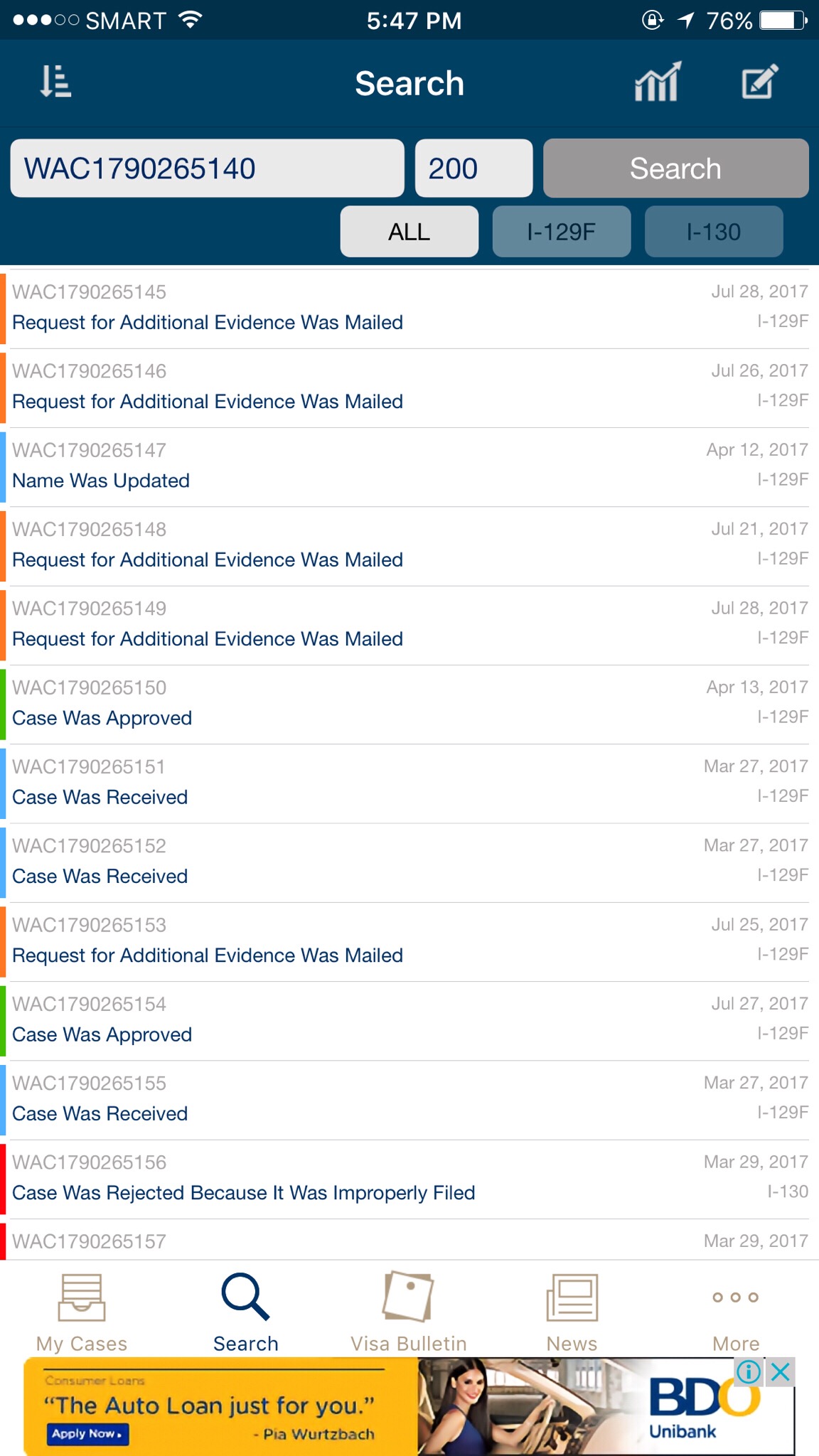This screenshot has height=1456, width=819.
Task: Open the statistics chart icon
Action: click(x=658, y=82)
